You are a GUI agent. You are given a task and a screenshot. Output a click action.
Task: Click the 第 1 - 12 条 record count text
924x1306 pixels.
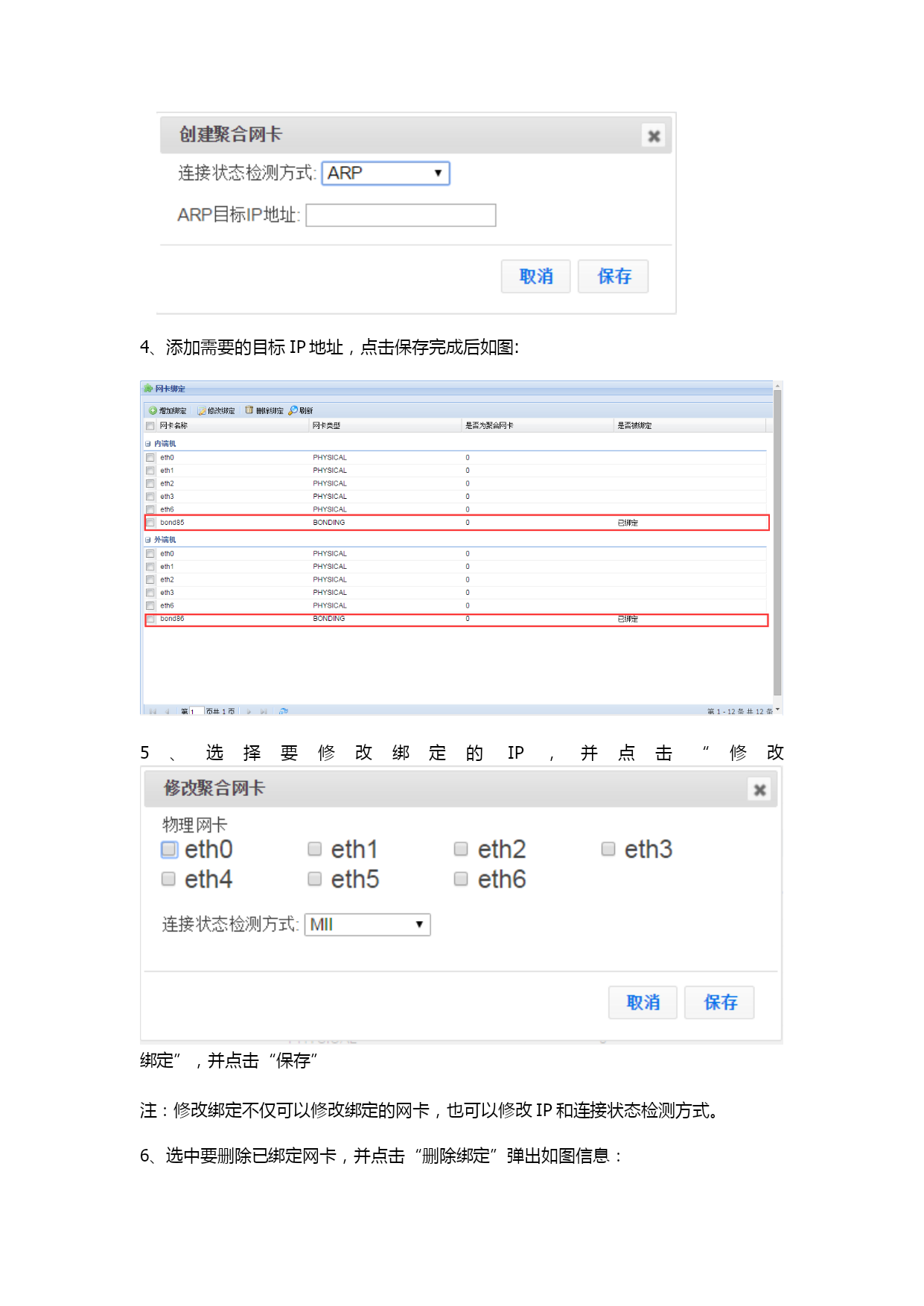point(740,712)
